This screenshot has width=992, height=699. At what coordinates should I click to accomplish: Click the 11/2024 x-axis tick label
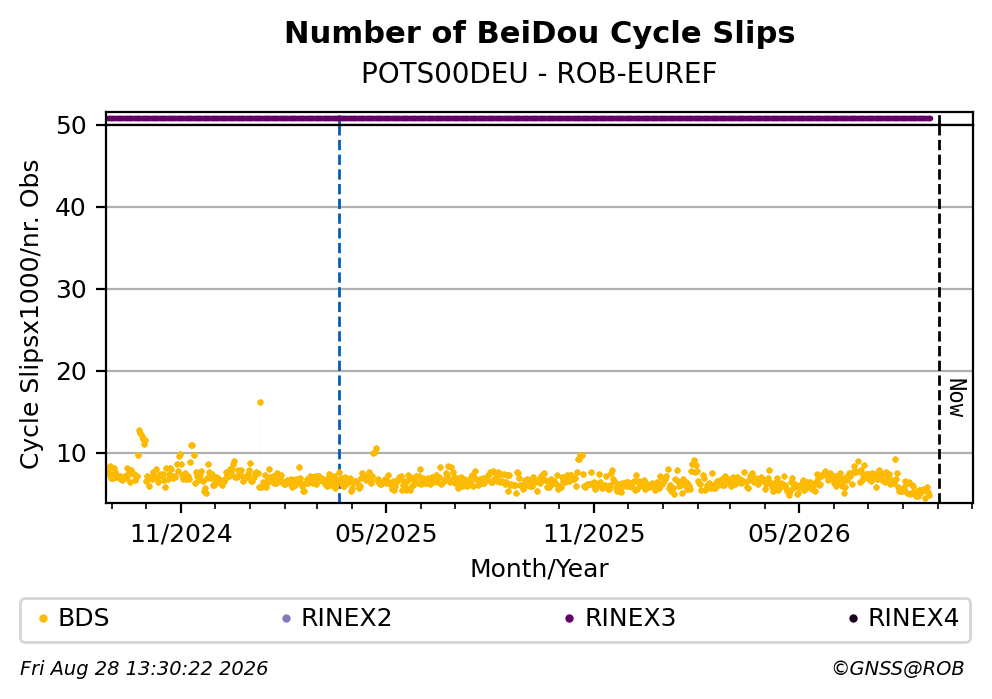[x=181, y=535]
